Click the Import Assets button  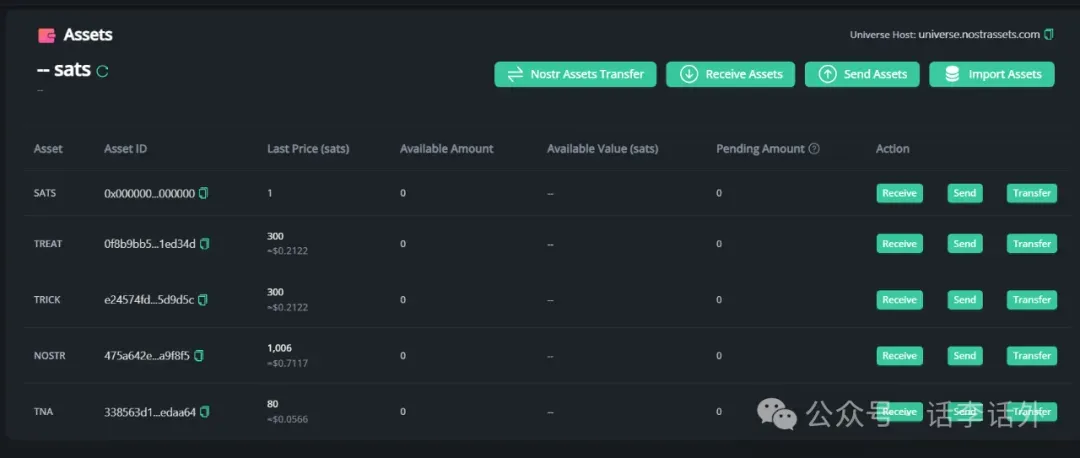pos(992,74)
